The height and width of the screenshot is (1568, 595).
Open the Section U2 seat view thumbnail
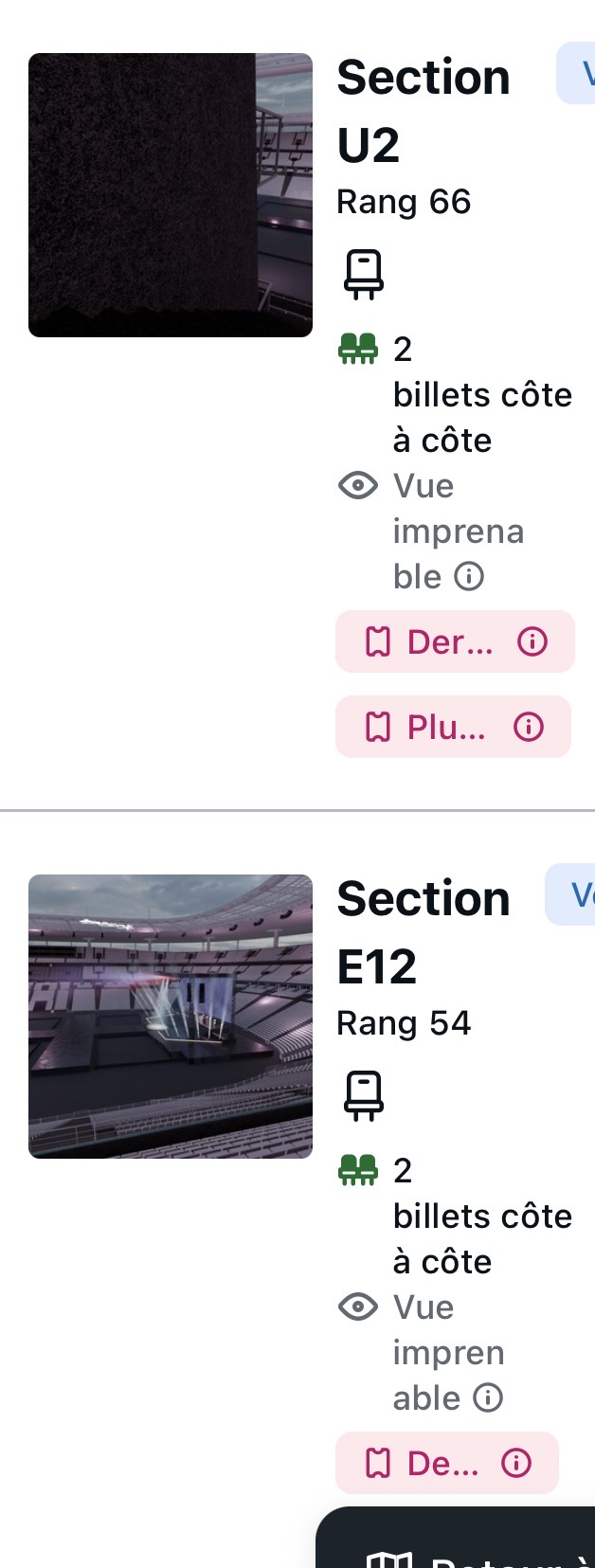pyautogui.click(x=171, y=195)
